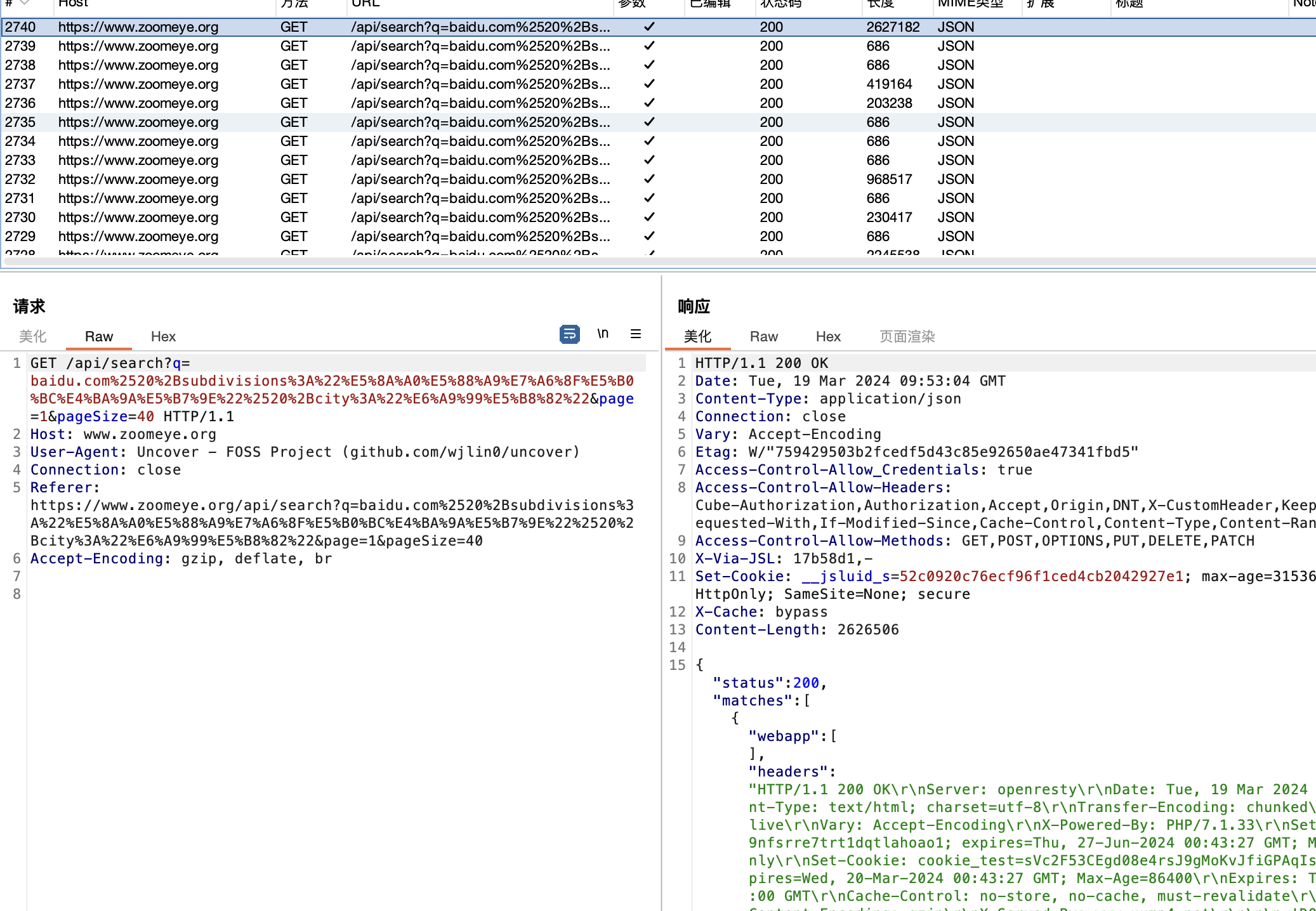
Task: Open response Hex tab
Action: [x=827, y=337]
